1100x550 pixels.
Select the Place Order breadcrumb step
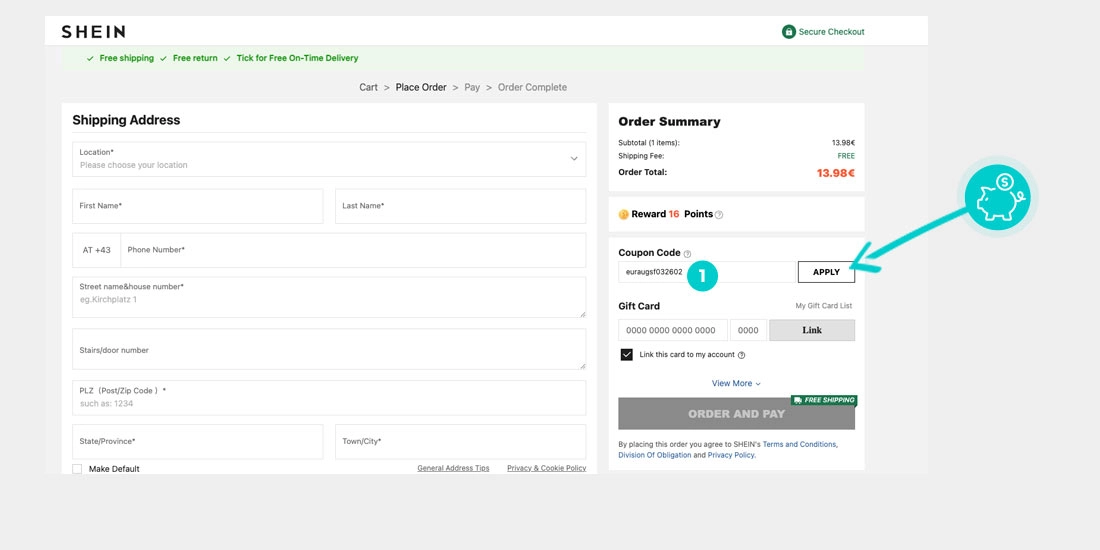[x=421, y=88]
